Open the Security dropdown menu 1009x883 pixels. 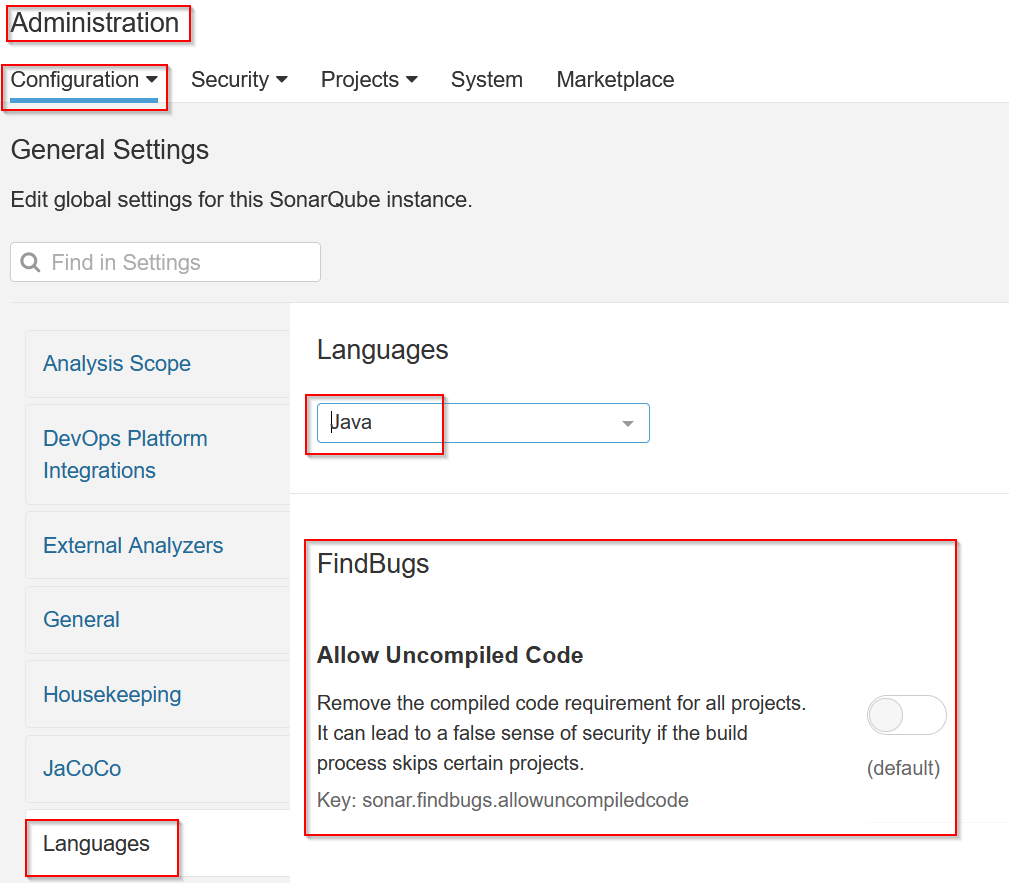coord(239,79)
